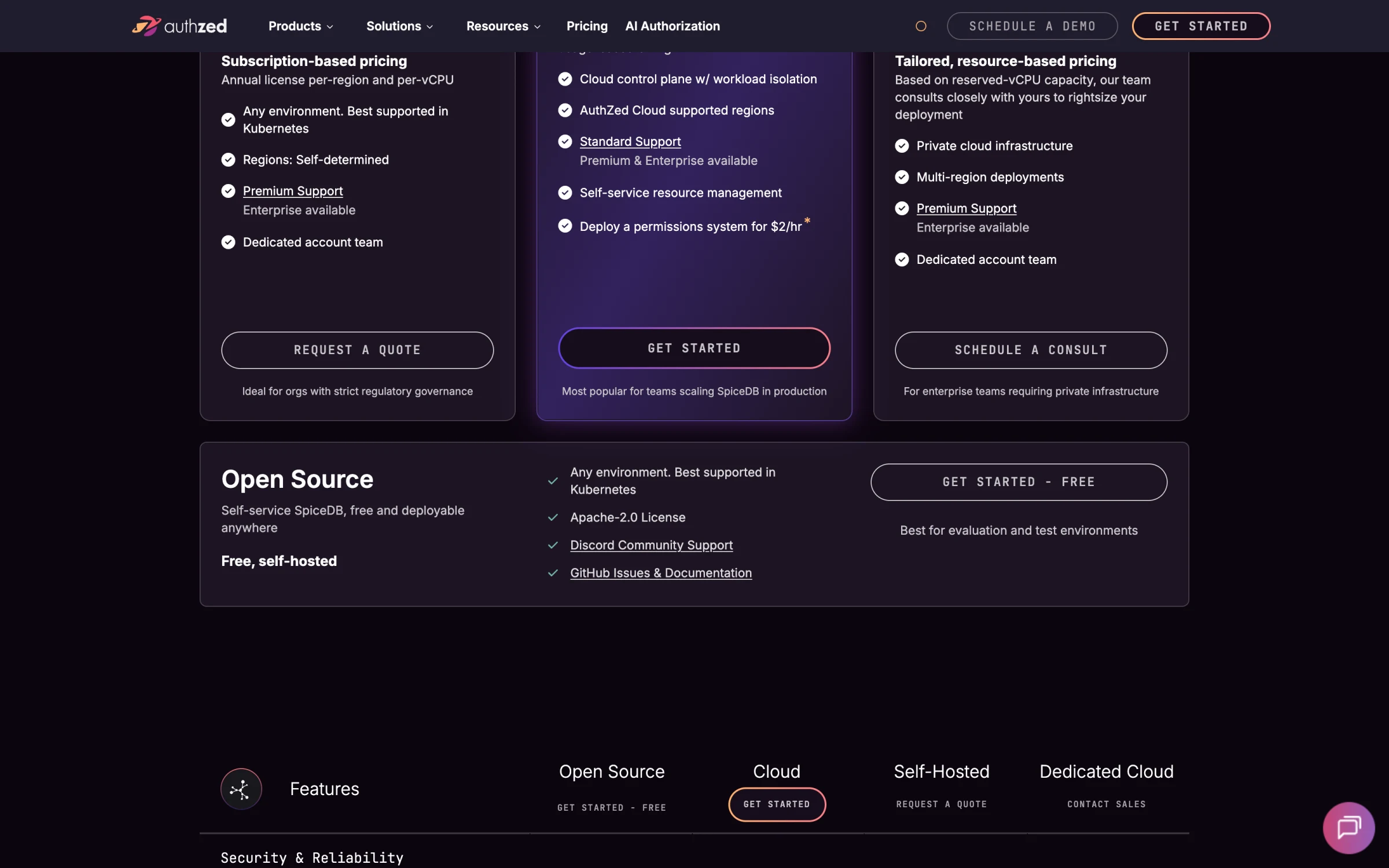Viewport: 1389px width, 868px height.
Task: Click Get Started - Free in Open Source card
Action: [x=1019, y=482]
